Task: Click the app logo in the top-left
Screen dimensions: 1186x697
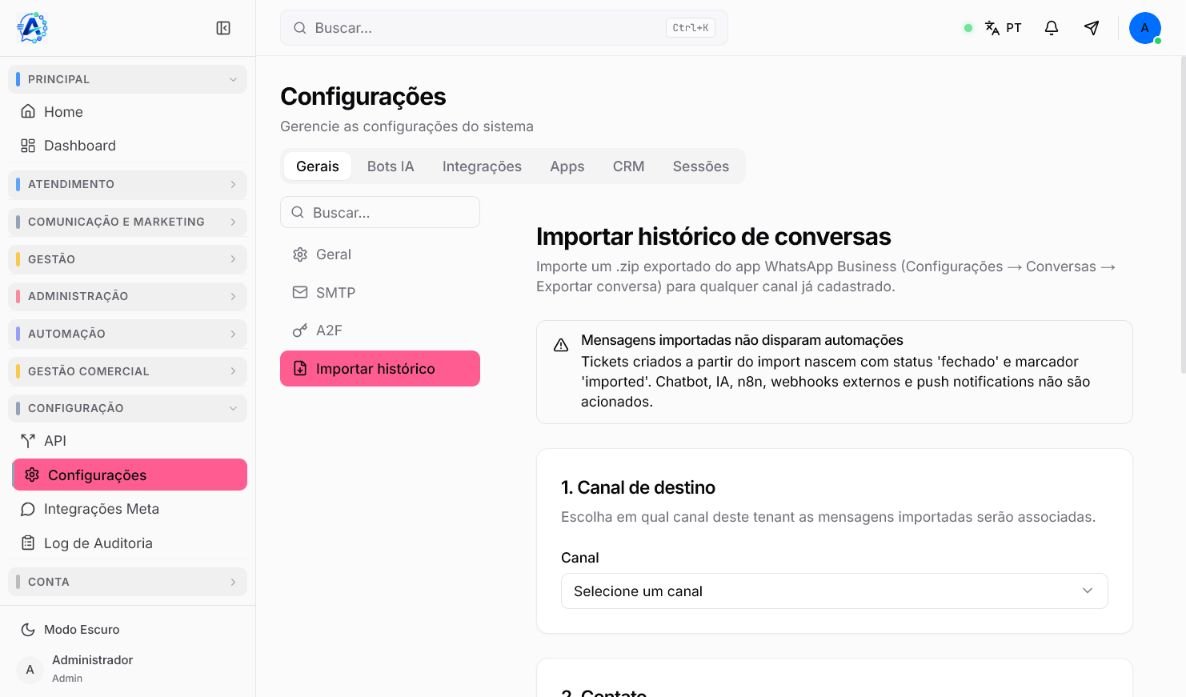Action: click(32, 28)
